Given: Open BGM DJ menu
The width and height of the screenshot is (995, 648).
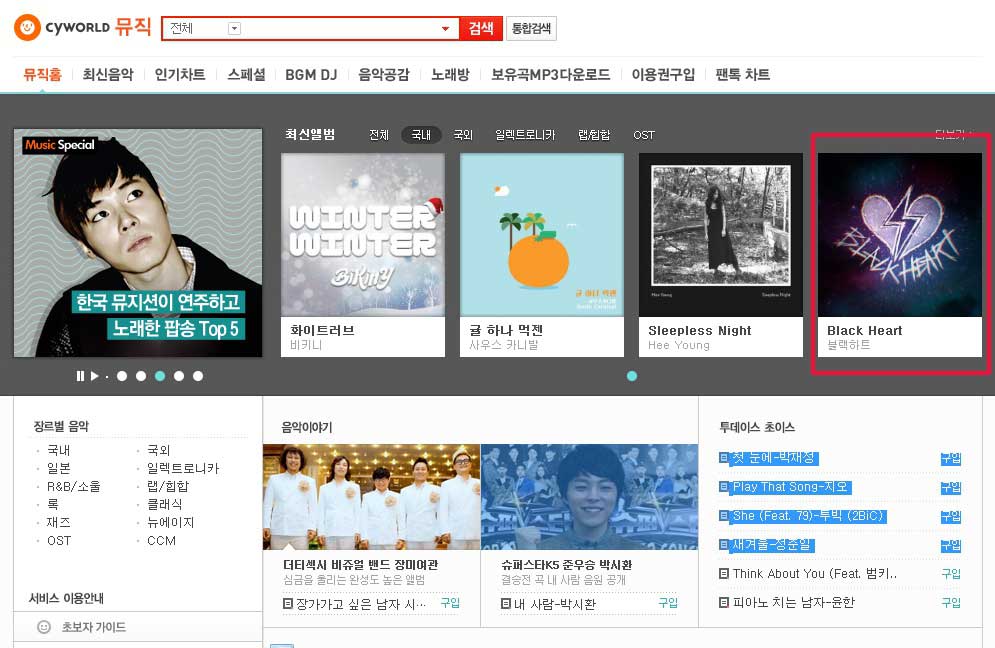Looking at the screenshot, I should pos(311,75).
